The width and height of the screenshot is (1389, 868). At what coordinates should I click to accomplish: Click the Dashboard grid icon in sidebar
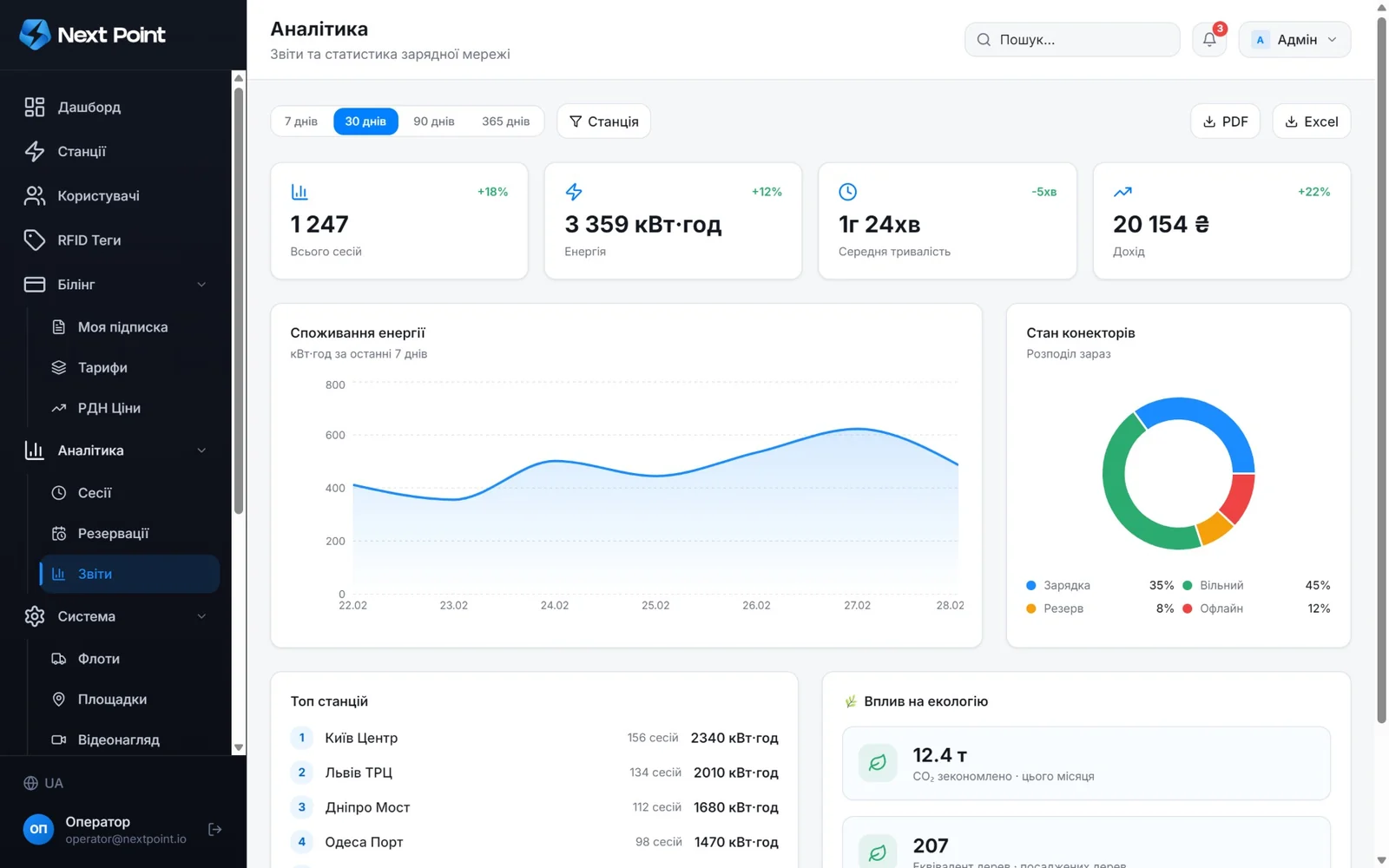click(35, 107)
